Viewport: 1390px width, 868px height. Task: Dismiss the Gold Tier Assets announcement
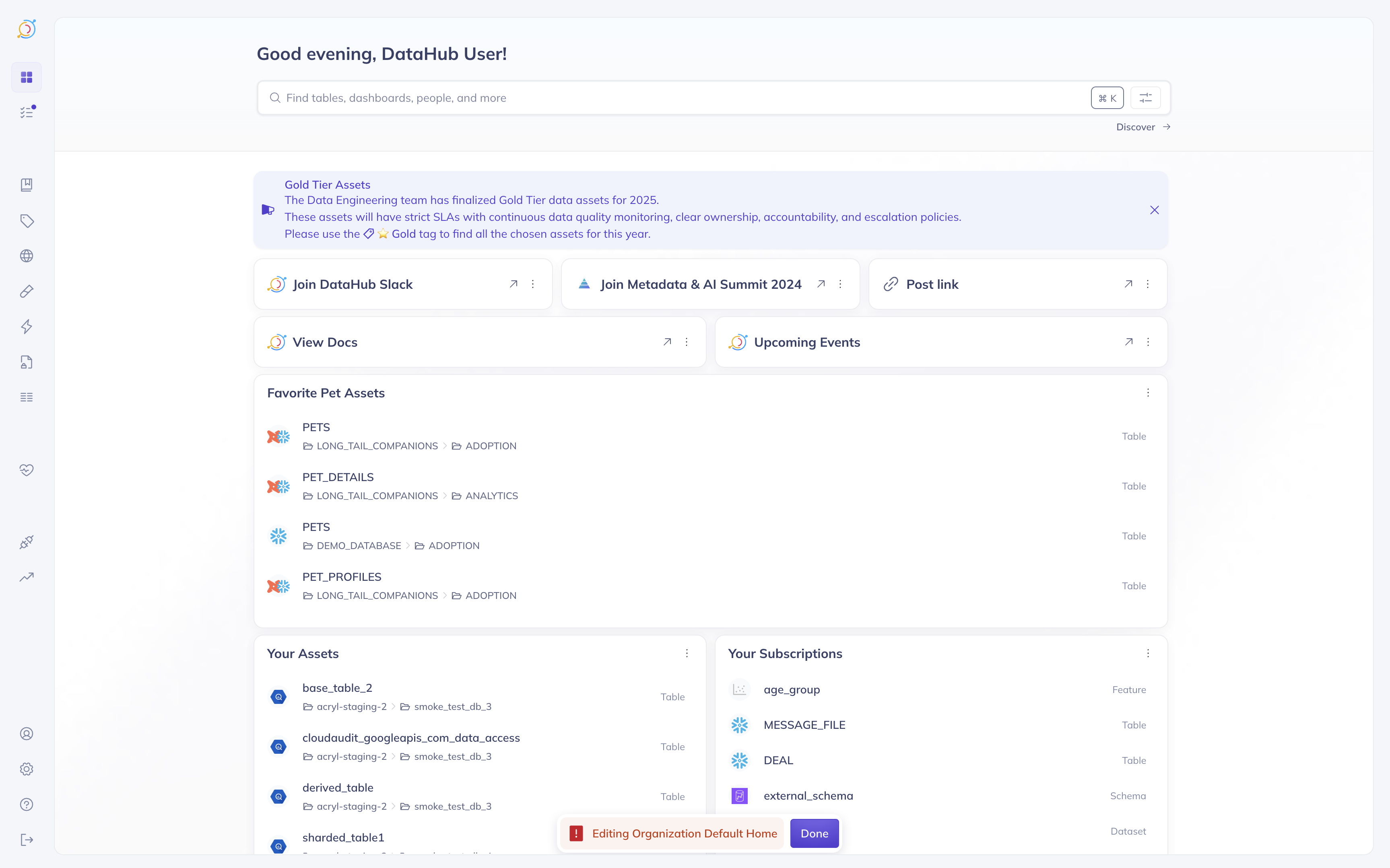[1154, 210]
